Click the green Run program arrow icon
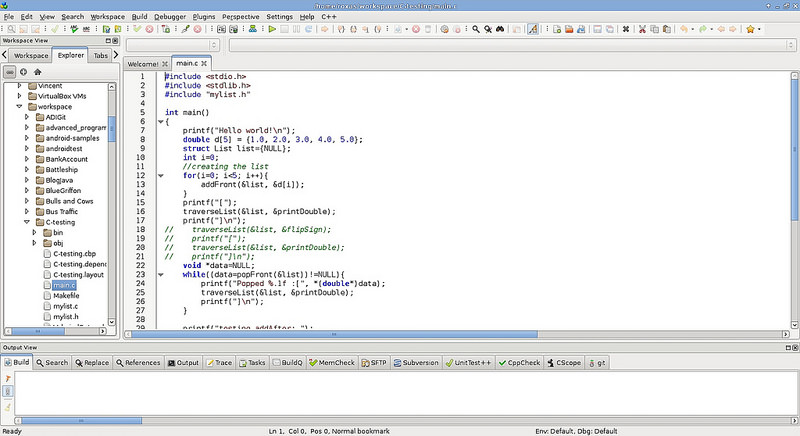 coord(272,30)
